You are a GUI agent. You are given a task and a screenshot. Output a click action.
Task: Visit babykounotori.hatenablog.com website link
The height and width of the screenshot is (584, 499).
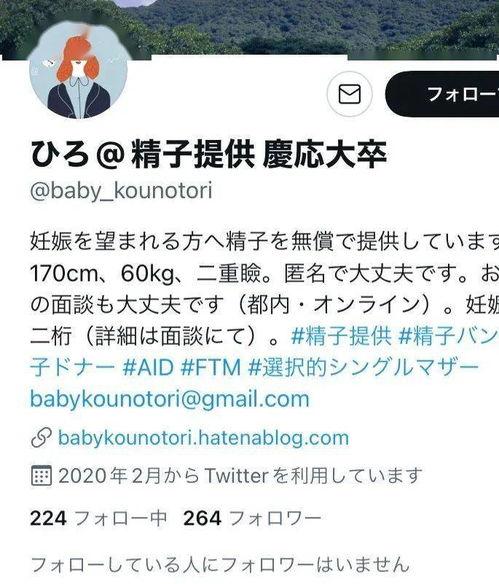[x=204, y=438]
